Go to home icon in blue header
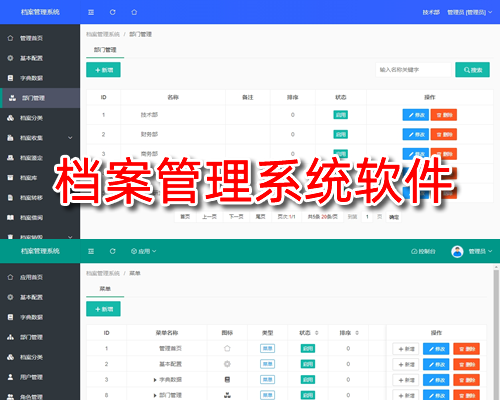The image size is (500, 400). (x=134, y=12)
